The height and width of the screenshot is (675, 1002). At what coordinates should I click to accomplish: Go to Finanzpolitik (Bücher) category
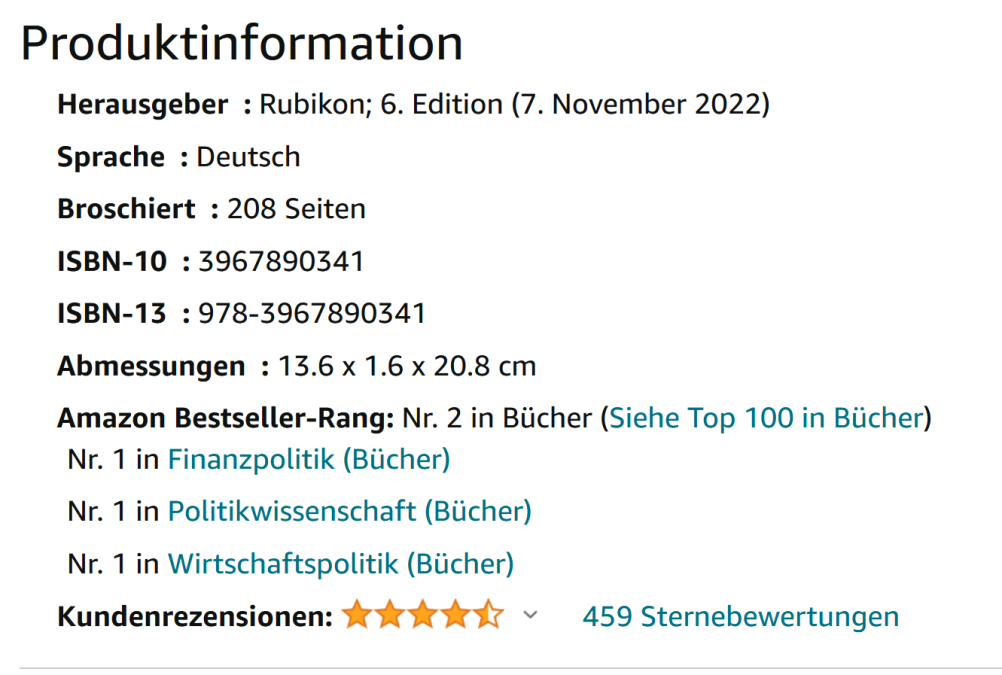click(309, 459)
